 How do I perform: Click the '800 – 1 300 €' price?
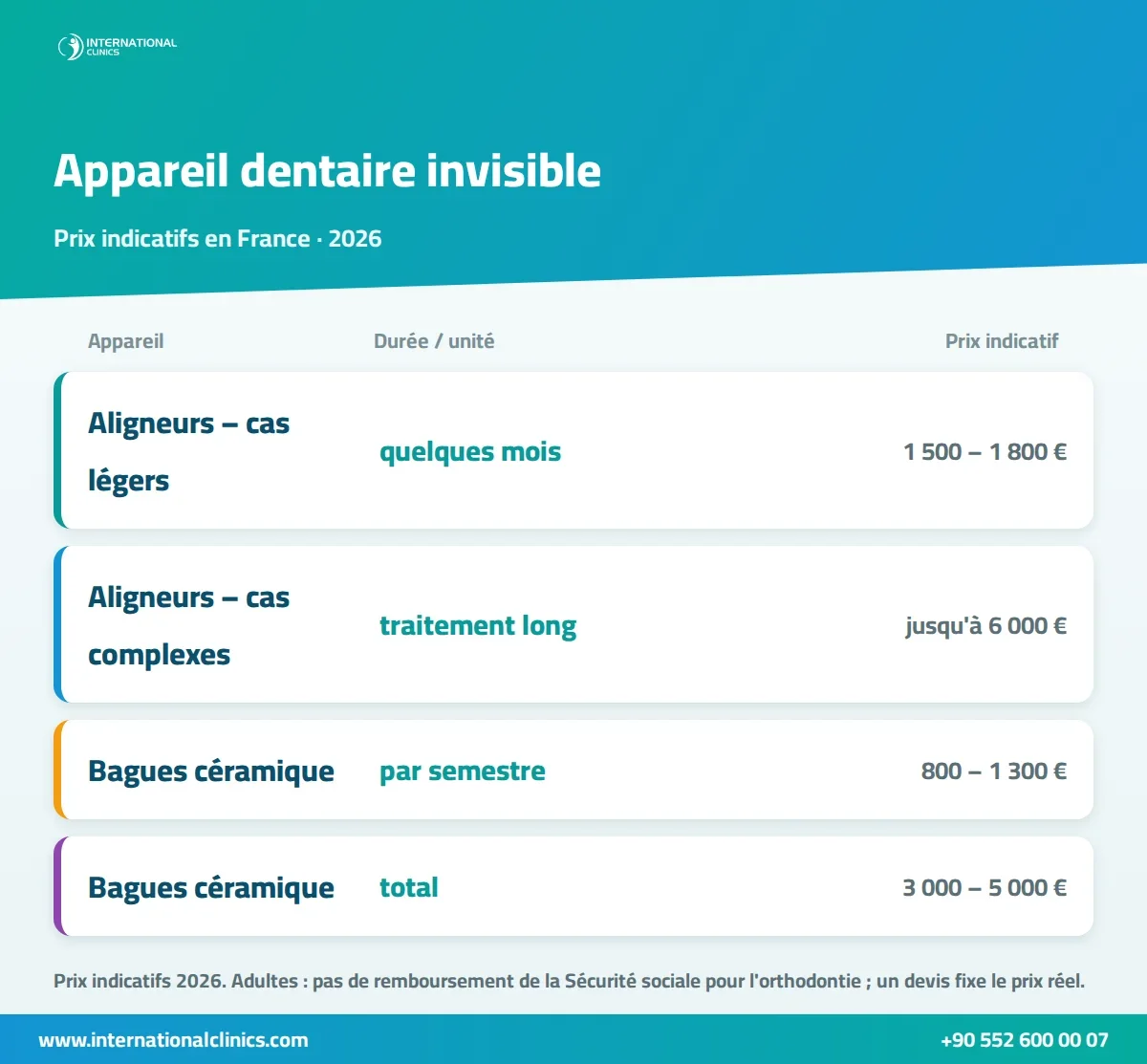[994, 771]
